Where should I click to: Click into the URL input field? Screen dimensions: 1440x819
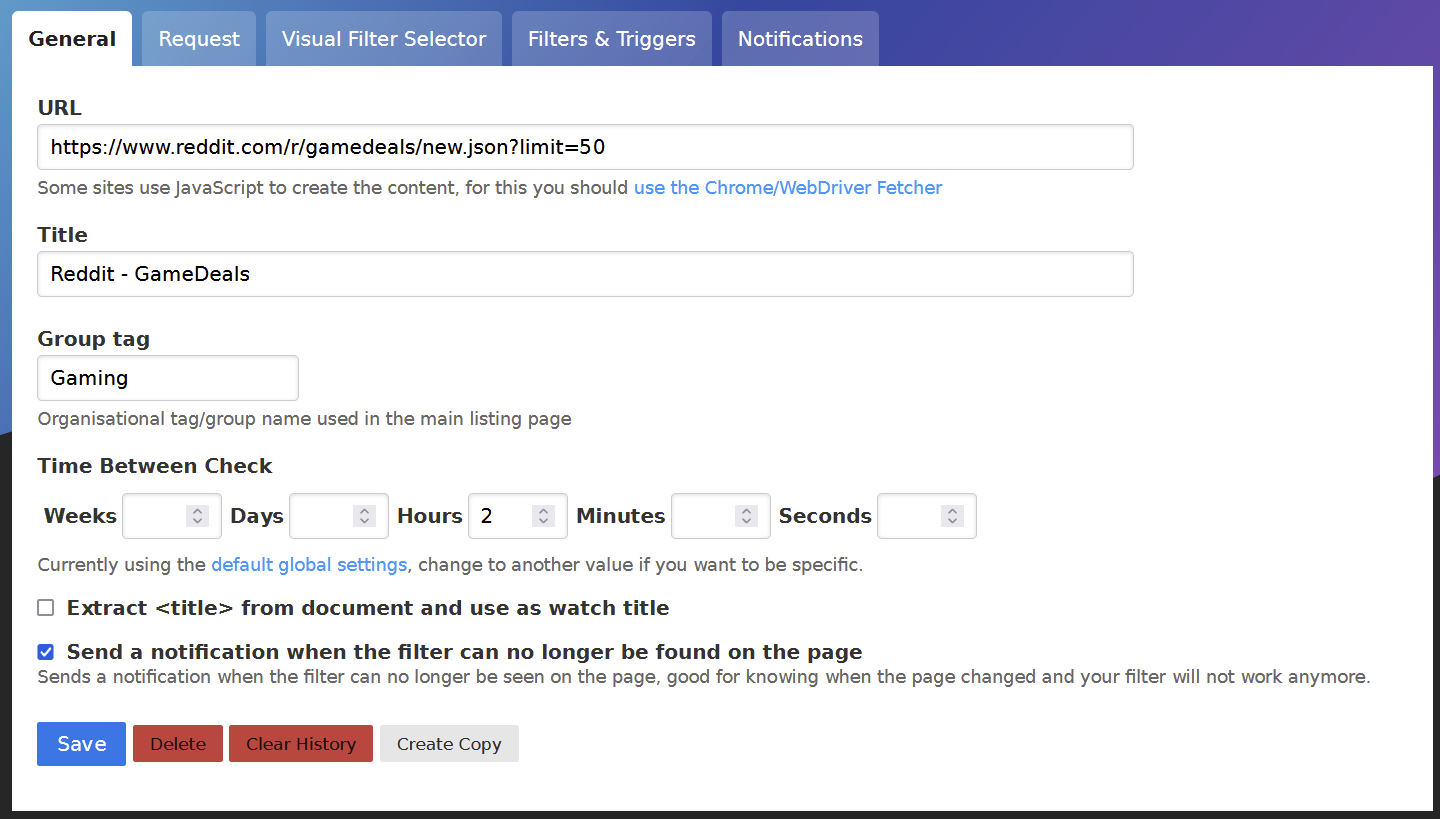click(x=585, y=147)
